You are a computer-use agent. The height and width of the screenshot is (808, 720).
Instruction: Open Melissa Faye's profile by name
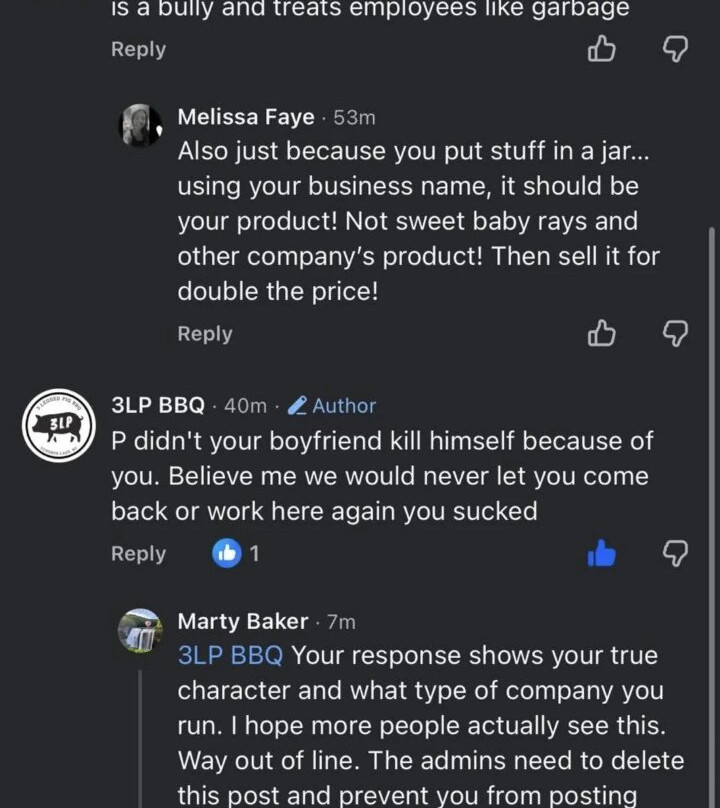246,117
